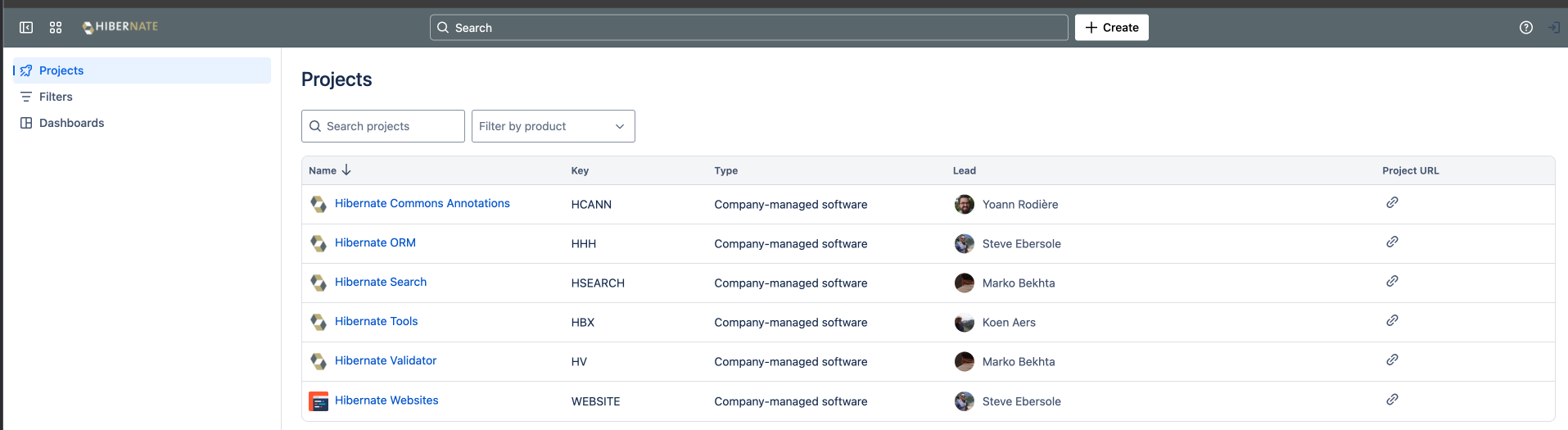Click the Hibernate Websites project avatar icon
Image resolution: width=1568 pixels, height=430 pixels.
pos(319,401)
